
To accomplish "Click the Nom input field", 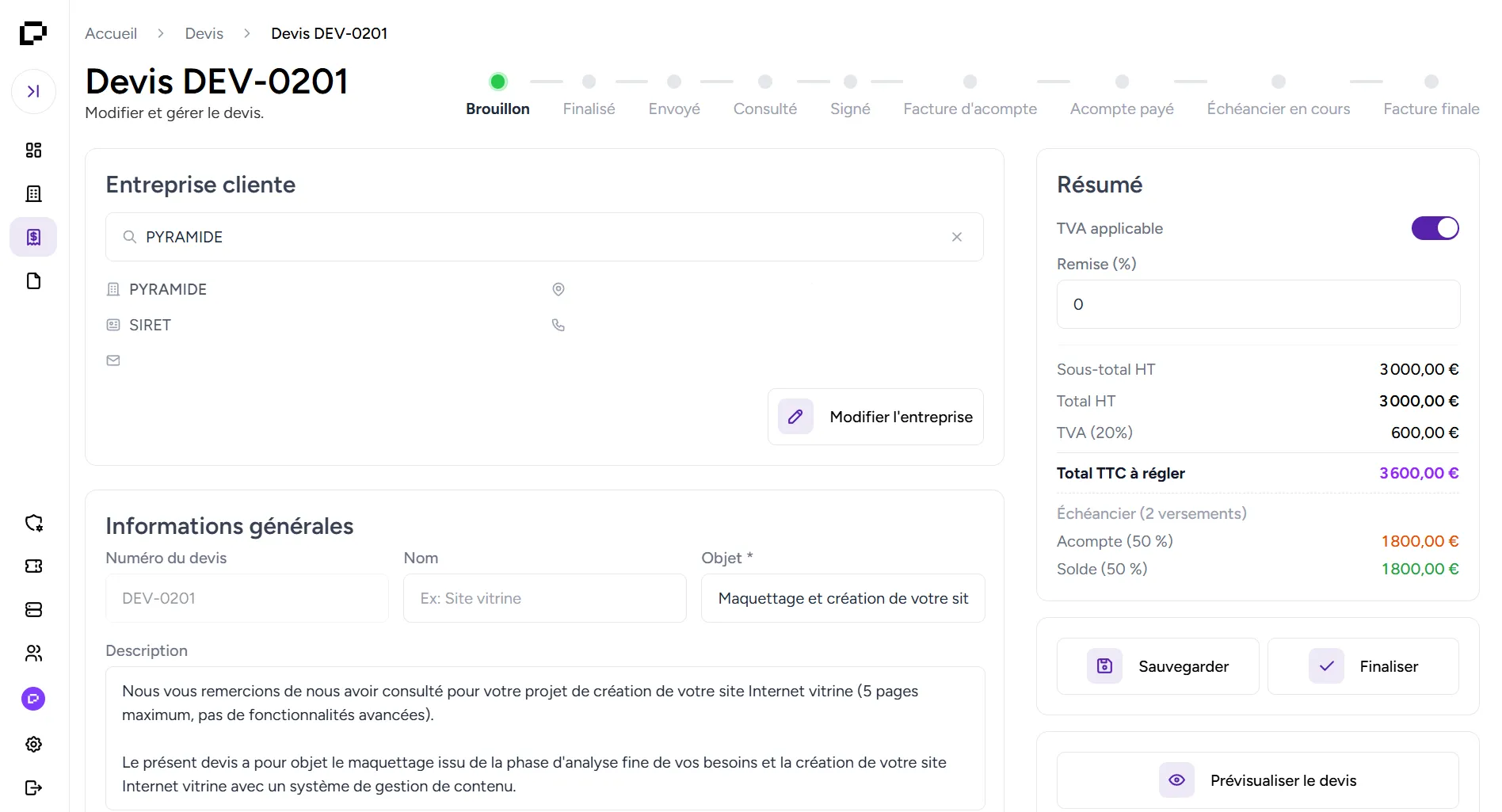I will coord(545,598).
